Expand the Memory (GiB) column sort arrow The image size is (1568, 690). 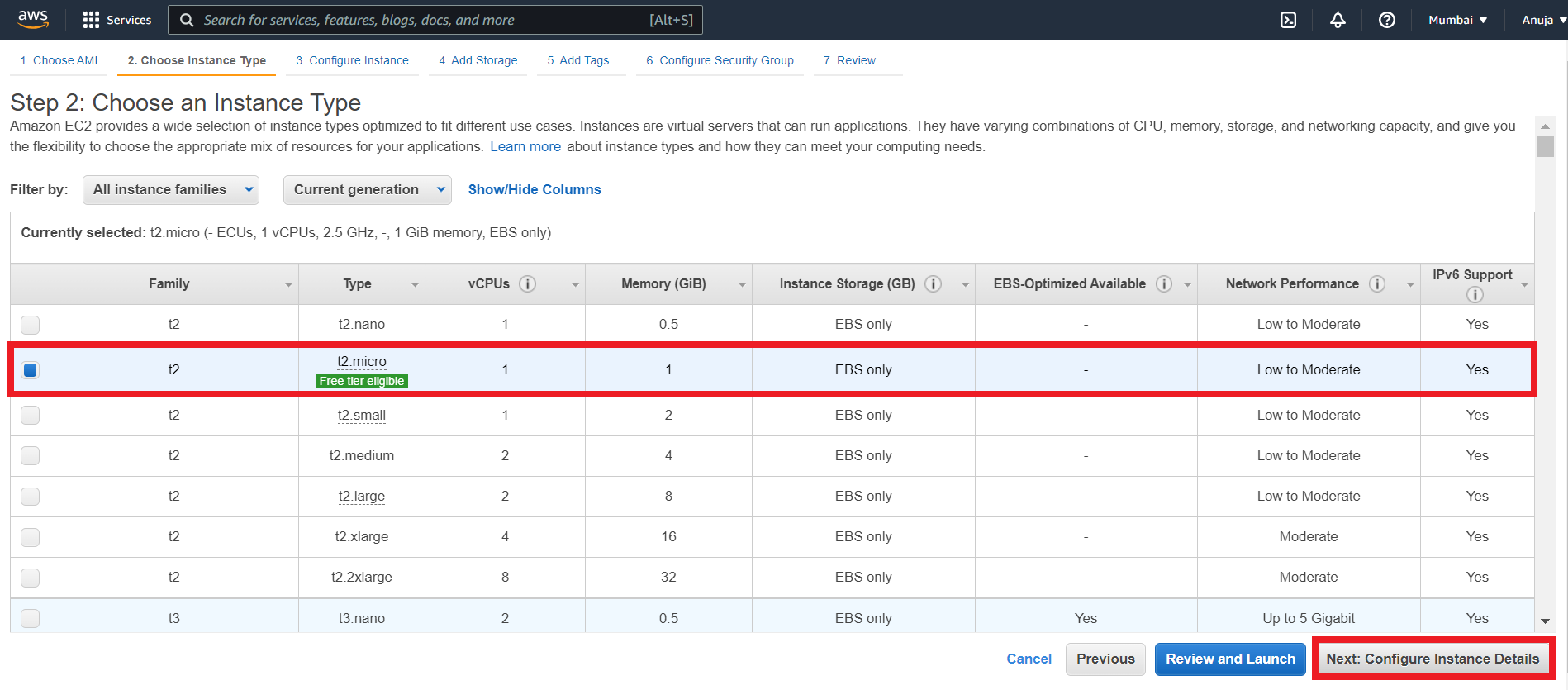(x=742, y=285)
